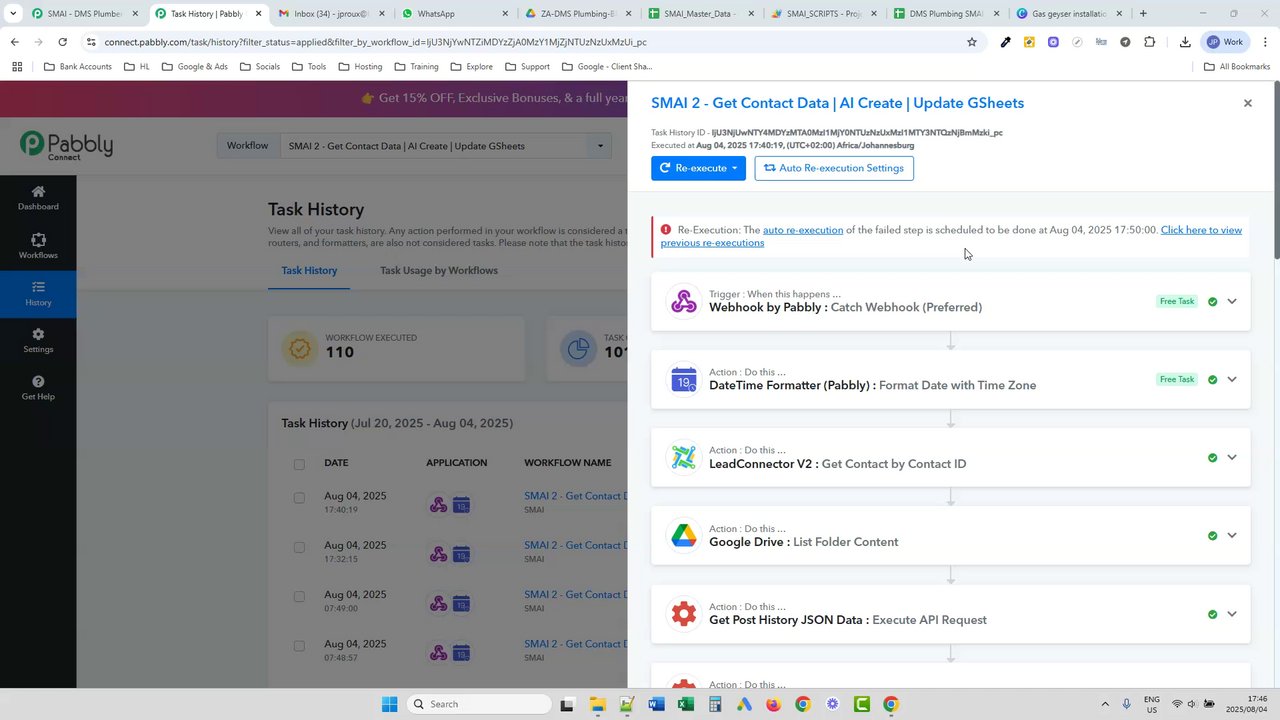The height and width of the screenshot is (720, 1280).
Task: Open Windows Start menu
Action: pos(389,704)
